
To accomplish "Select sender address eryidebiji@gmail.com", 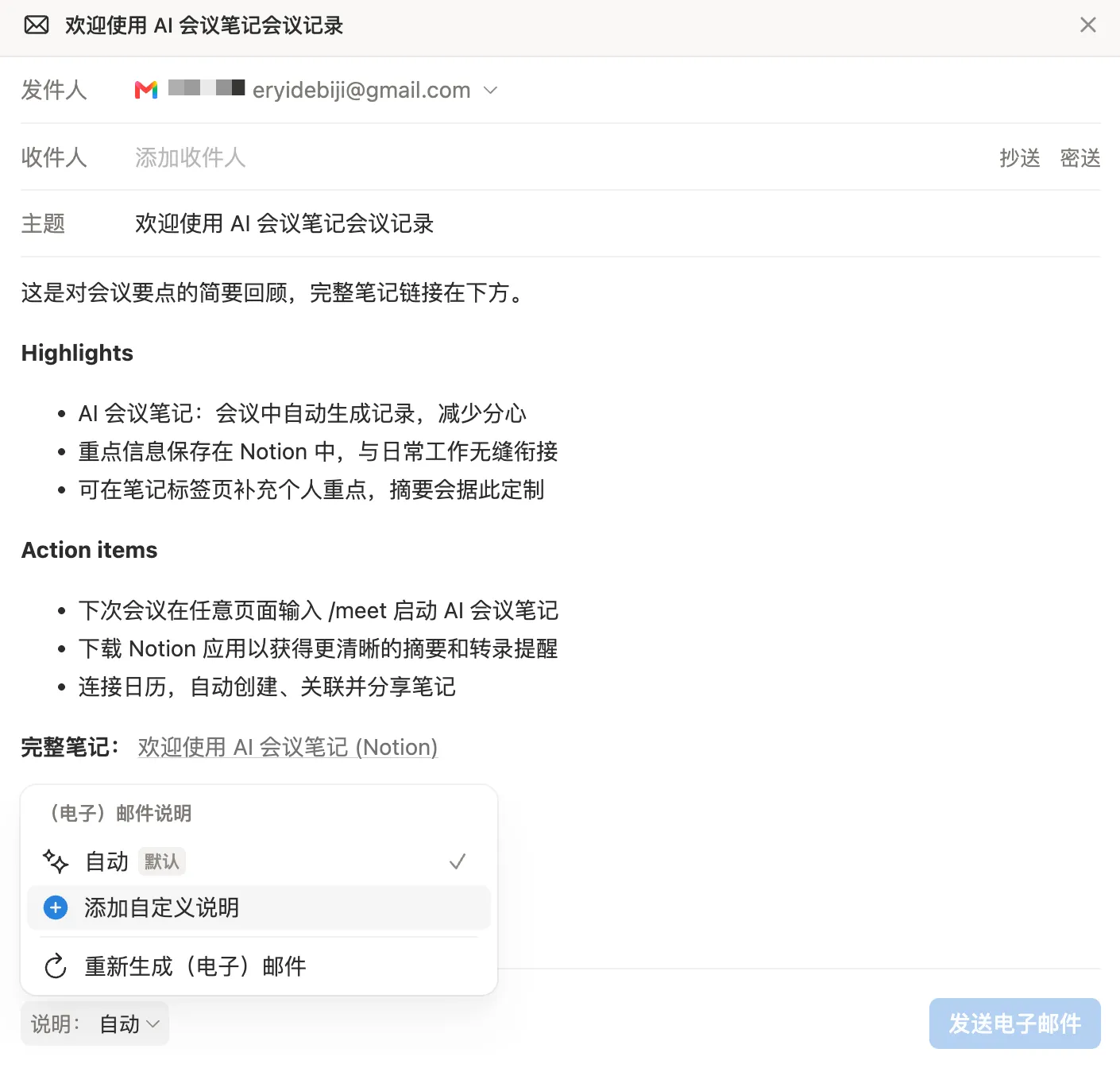I will tap(361, 90).
